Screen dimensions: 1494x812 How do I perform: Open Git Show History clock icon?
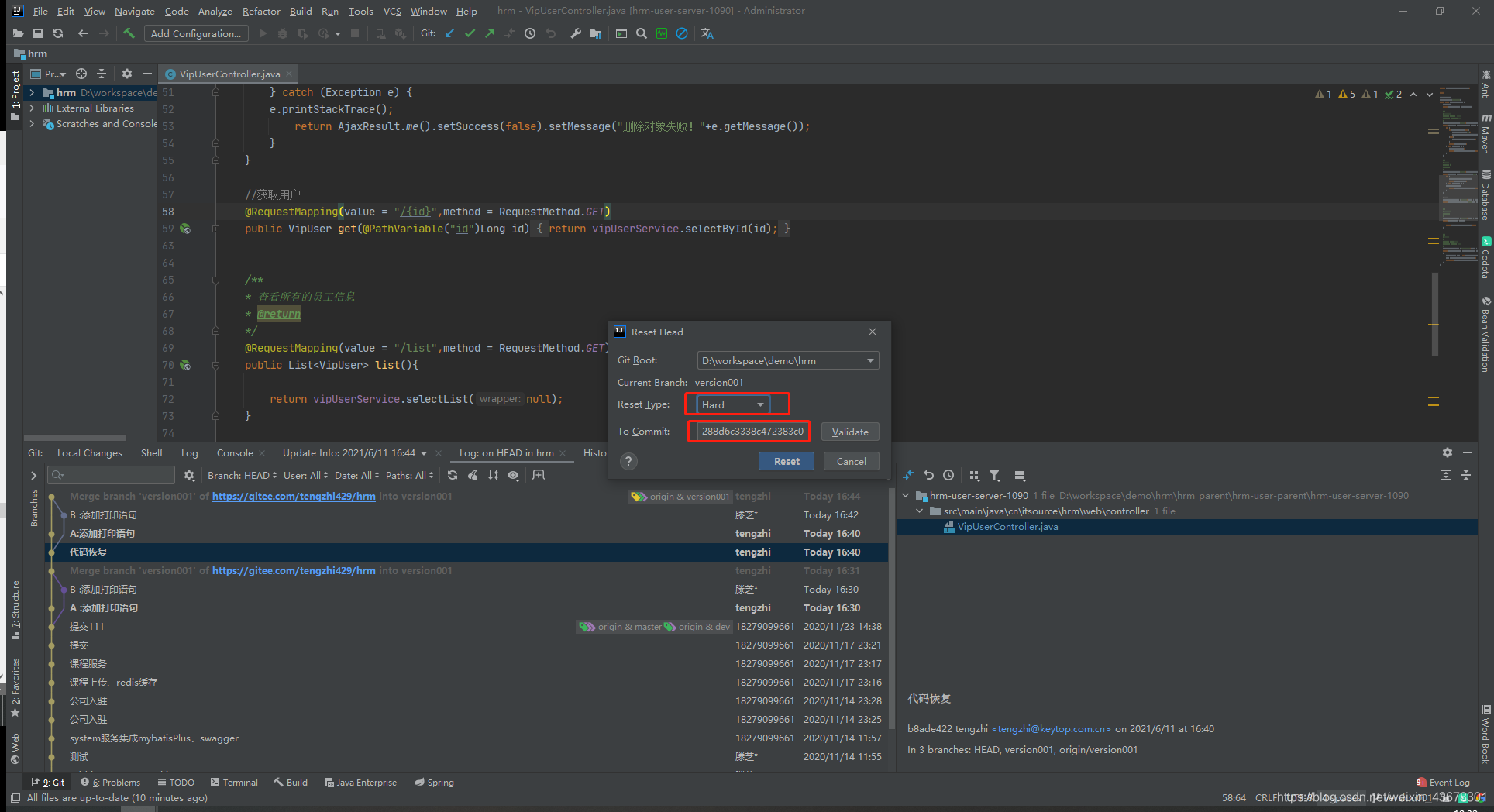point(530,33)
